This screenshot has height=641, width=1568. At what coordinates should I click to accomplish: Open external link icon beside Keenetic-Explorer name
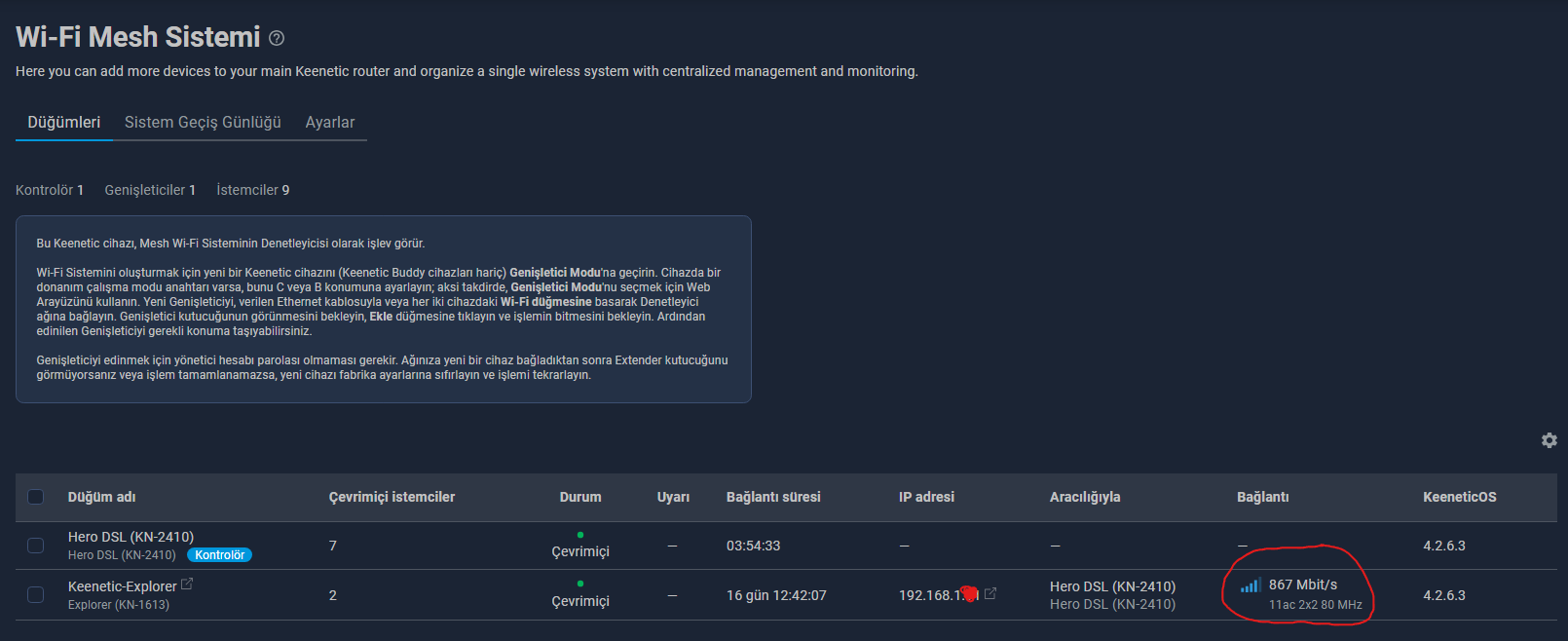pyautogui.click(x=187, y=584)
